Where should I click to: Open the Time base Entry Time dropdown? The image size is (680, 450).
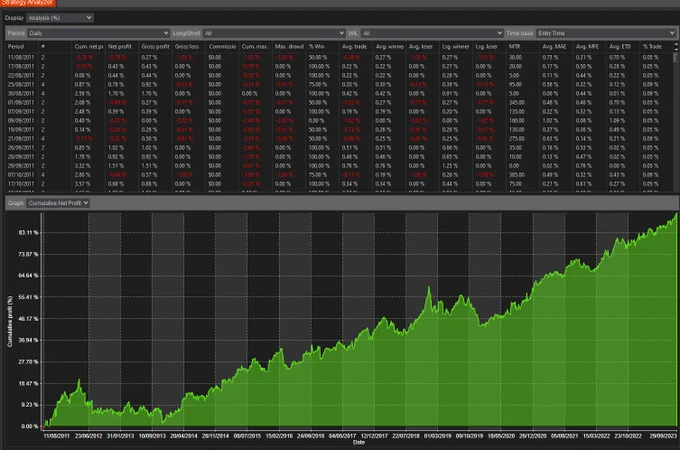606,33
